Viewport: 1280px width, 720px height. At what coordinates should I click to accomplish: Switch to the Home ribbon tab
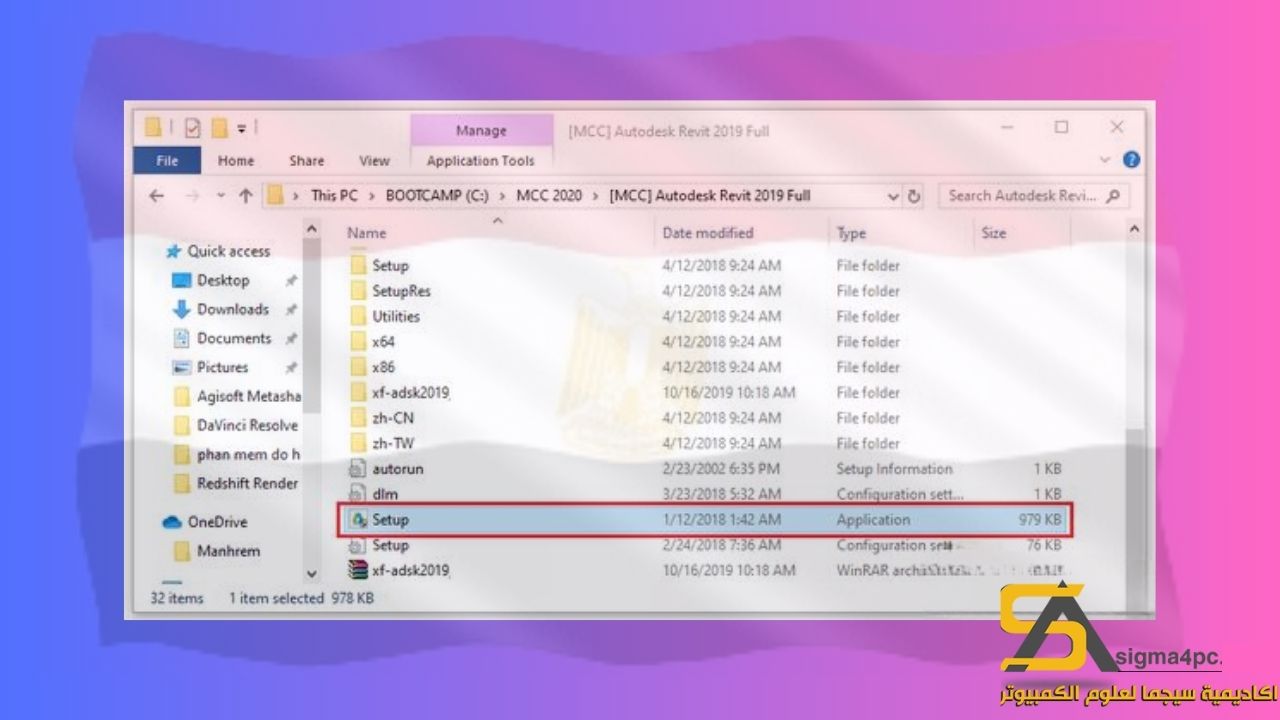pyautogui.click(x=236, y=160)
